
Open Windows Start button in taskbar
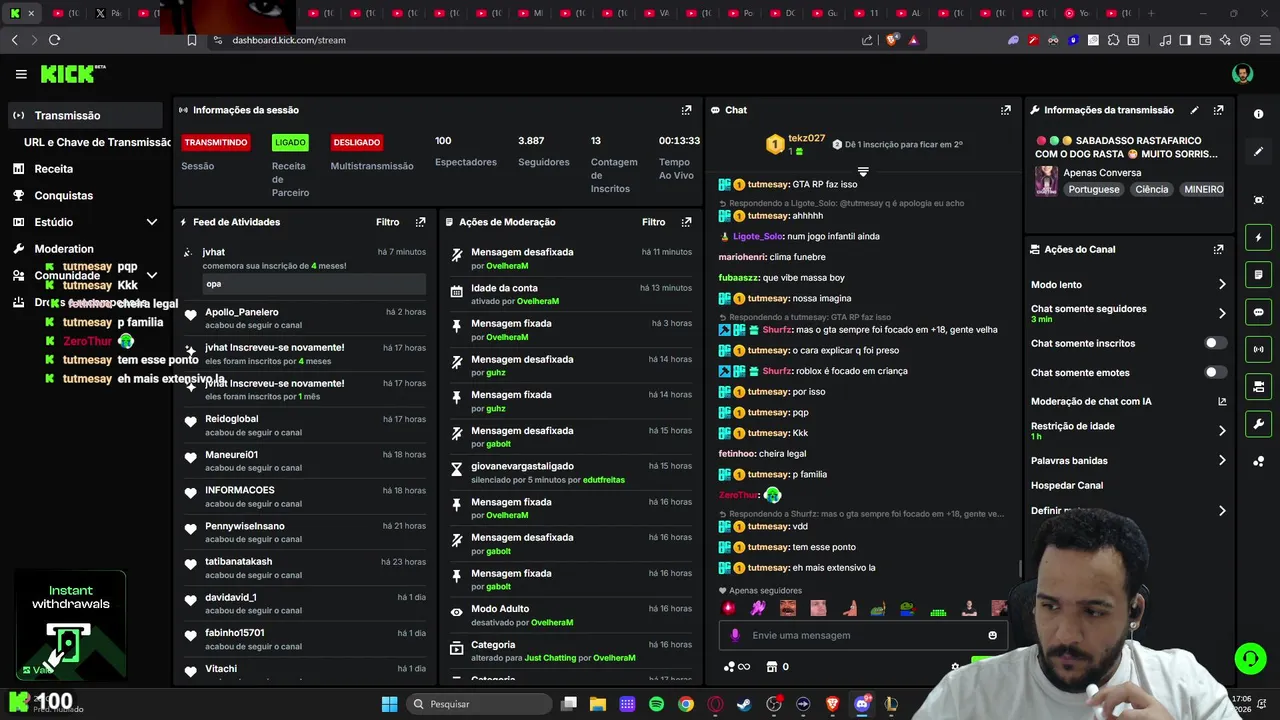pyautogui.click(x=389, y=704)
